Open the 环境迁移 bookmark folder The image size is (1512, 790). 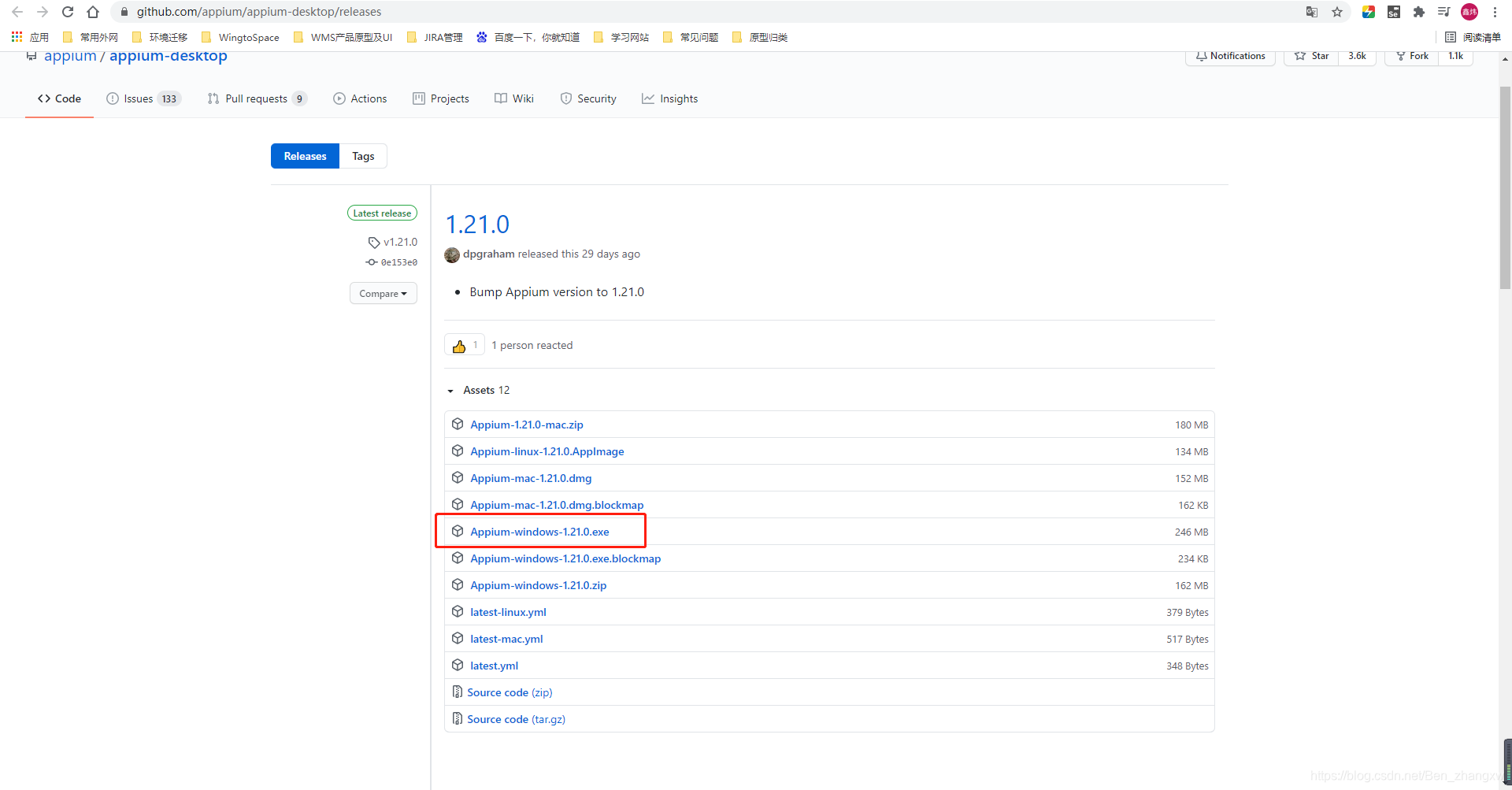tap(160, 37)
